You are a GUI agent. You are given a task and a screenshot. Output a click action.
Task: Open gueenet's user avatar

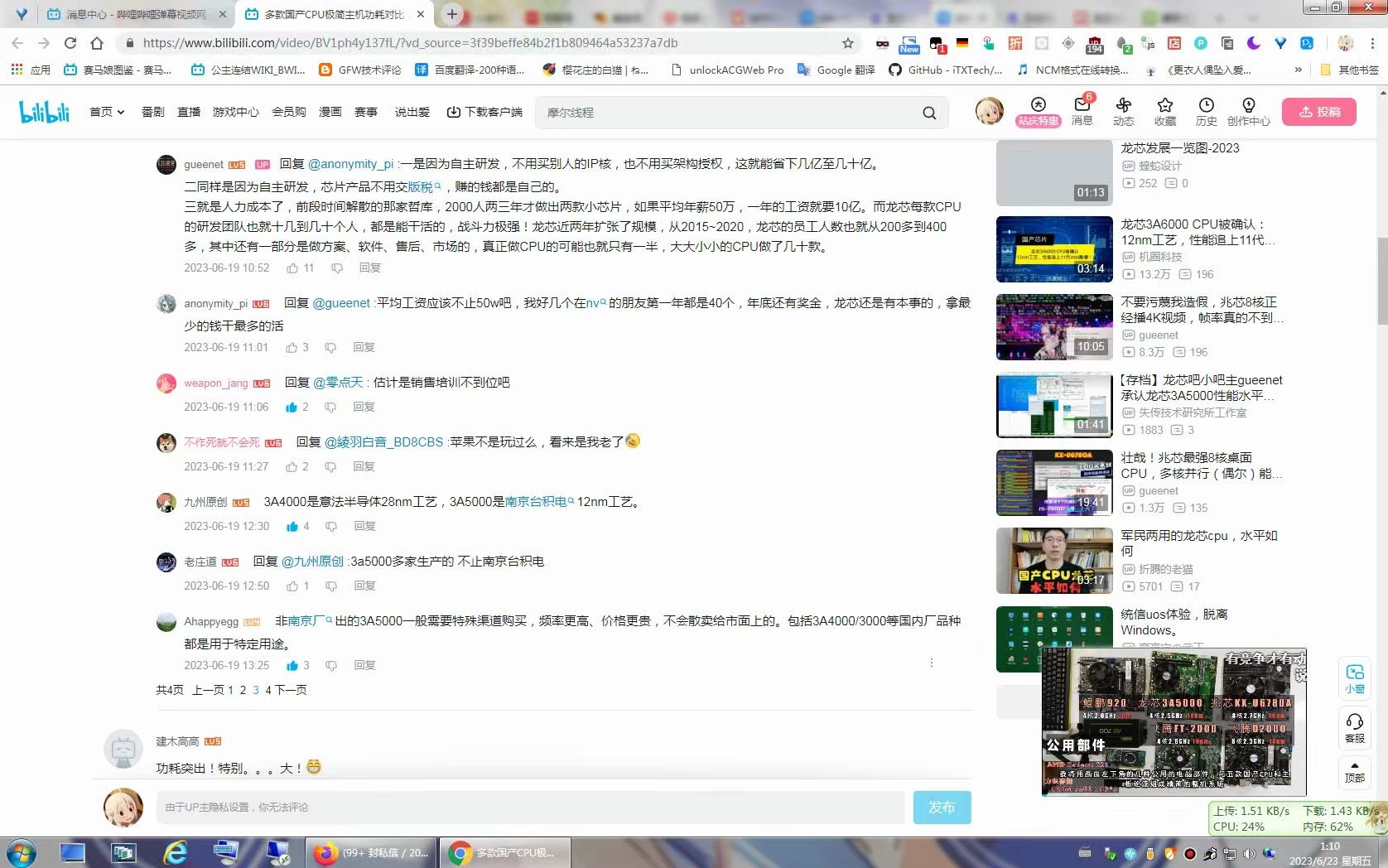pyautogui.click(x=166, y=164)
